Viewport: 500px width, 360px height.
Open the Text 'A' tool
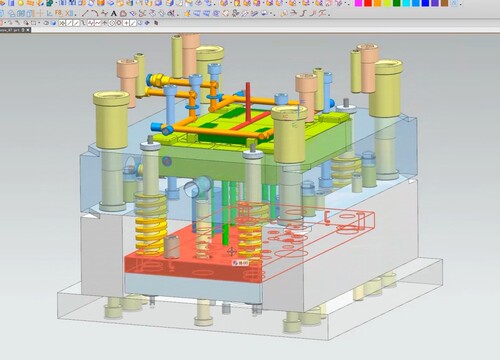tap(114, 14)
